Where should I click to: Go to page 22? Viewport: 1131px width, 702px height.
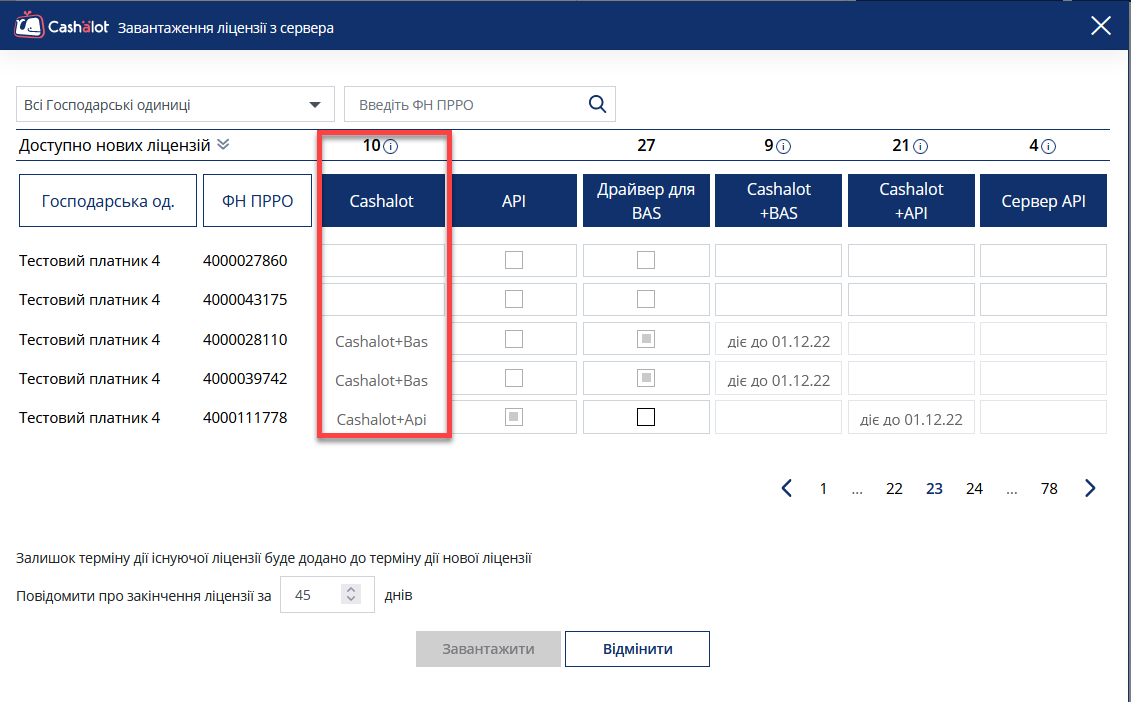pyautogui.click(x=894, y=489)
